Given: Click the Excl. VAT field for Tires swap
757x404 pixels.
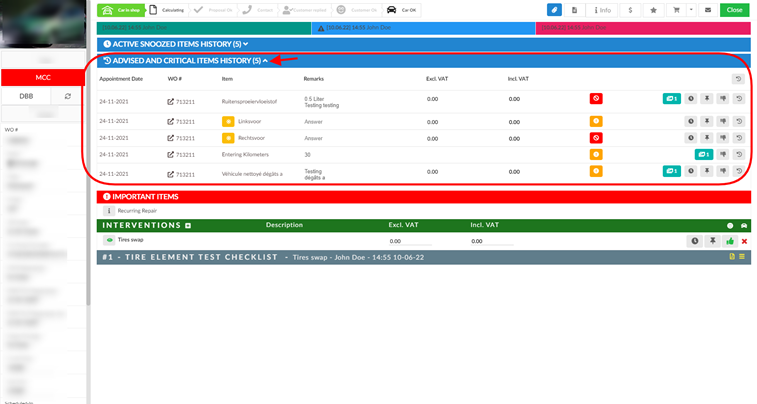Looking at the screenshot, I should (x=410, y=241).
